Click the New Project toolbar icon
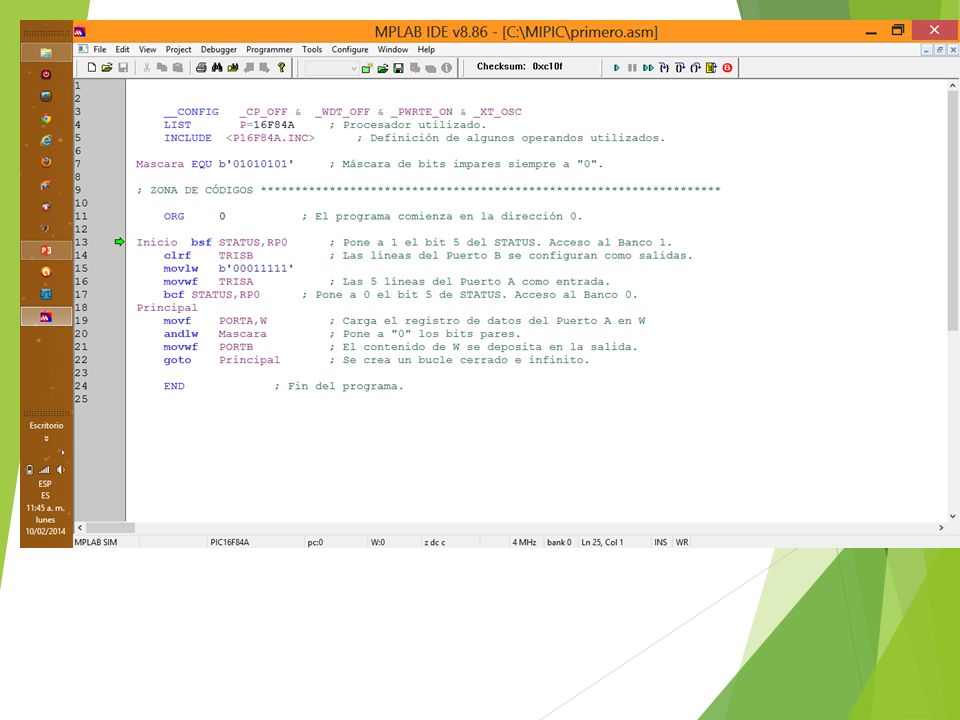This screenshot has height=720, width=960. (367, 68)
